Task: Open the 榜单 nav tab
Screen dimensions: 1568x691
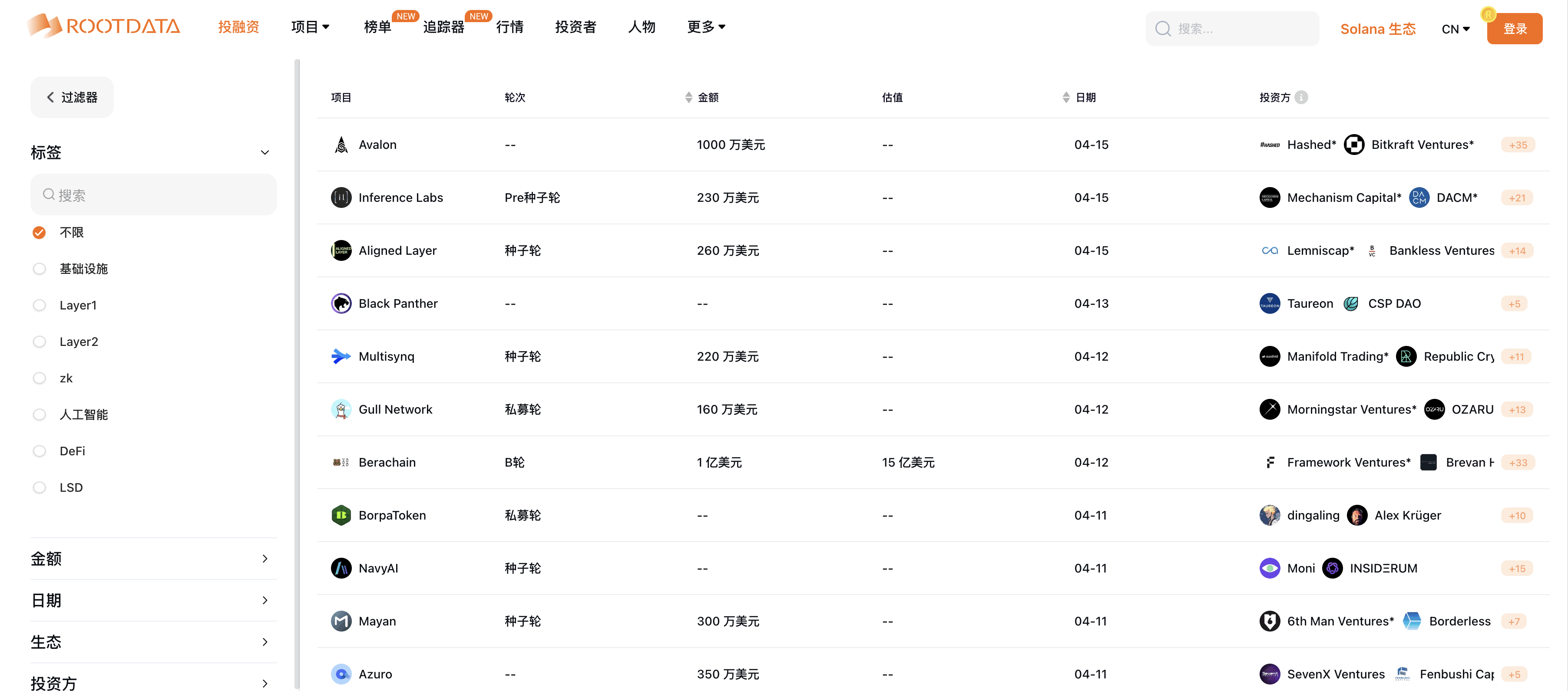Action: (x=377, y=27)
